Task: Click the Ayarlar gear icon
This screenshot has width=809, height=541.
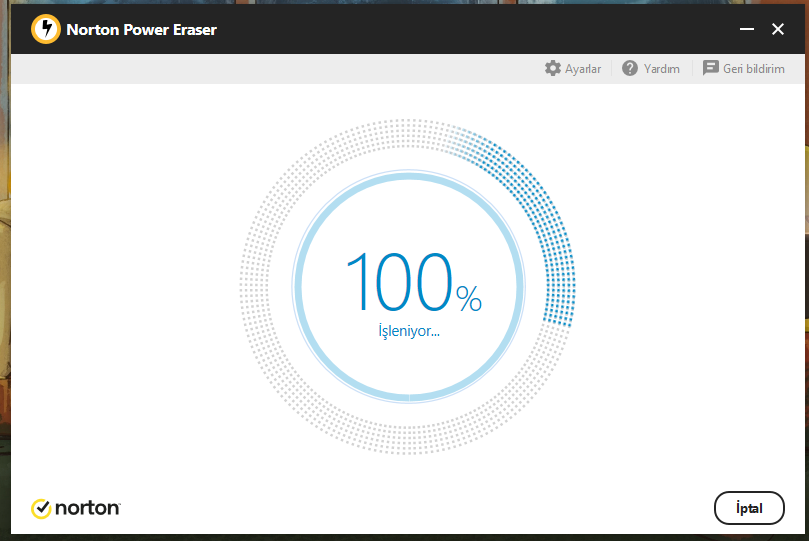Action: (553, 68)
